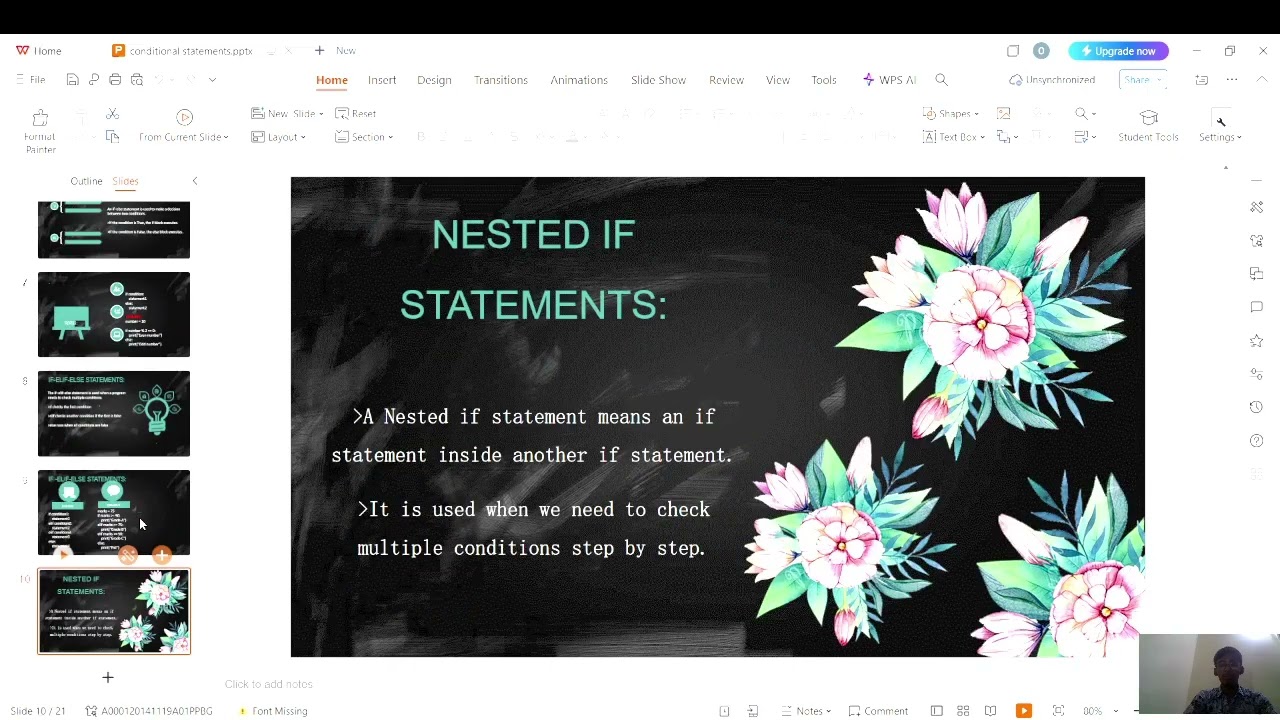Open the File menu
The height and width of the screenshot is (720, 1280).
click(x=31, y=80)
